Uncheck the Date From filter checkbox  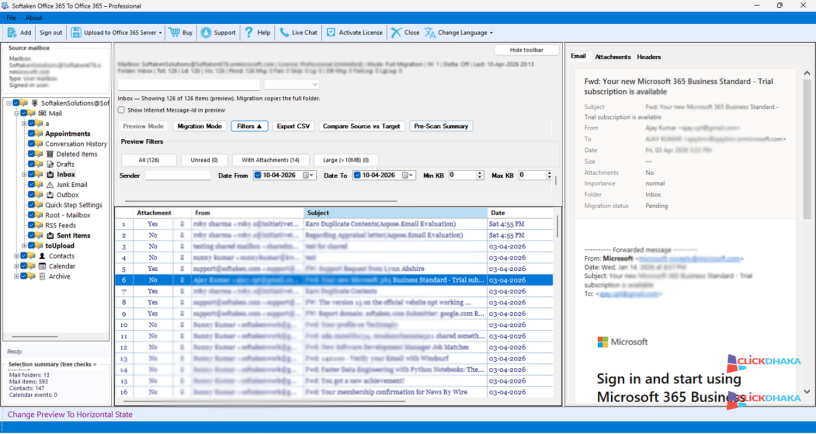tap(258, 175)
